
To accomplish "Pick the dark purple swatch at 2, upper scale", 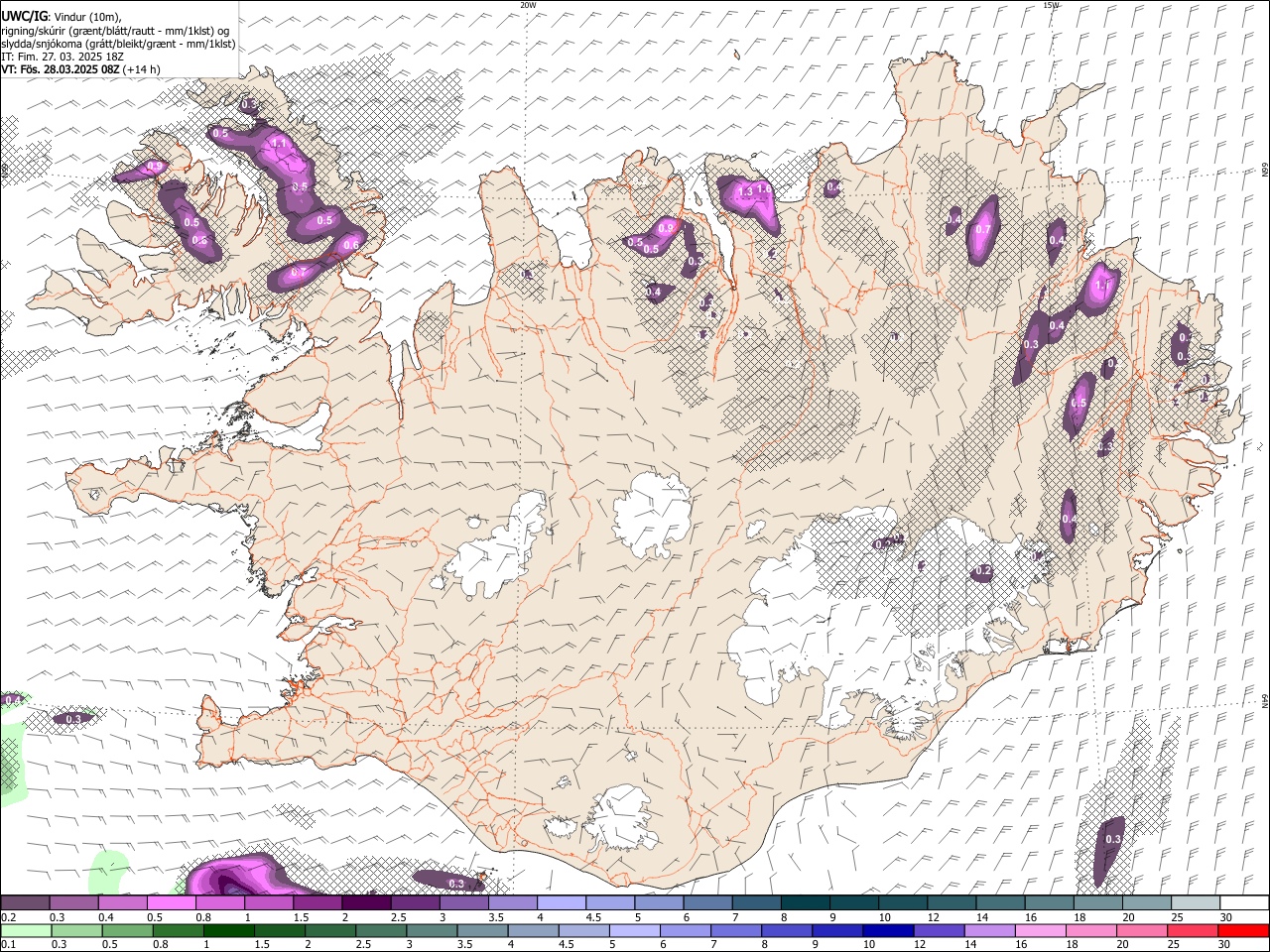I will 366,903.
